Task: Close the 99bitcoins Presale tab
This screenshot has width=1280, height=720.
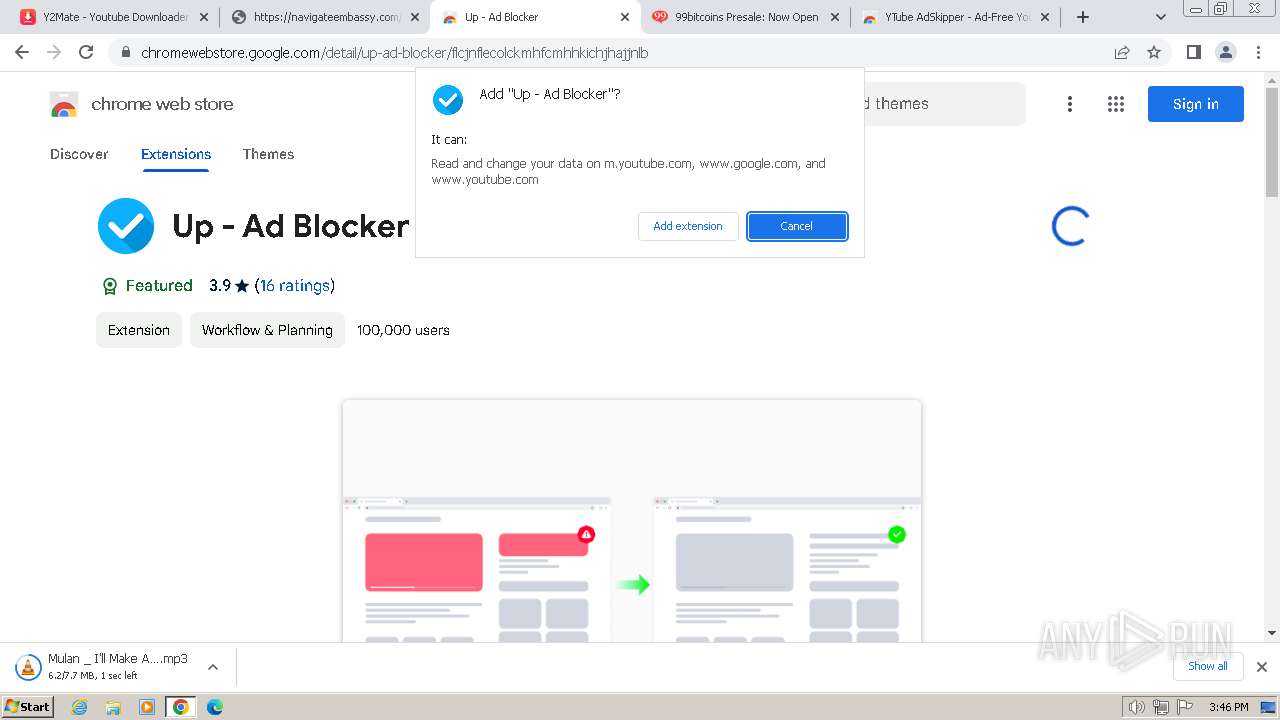Action: [x=835, y=17]
